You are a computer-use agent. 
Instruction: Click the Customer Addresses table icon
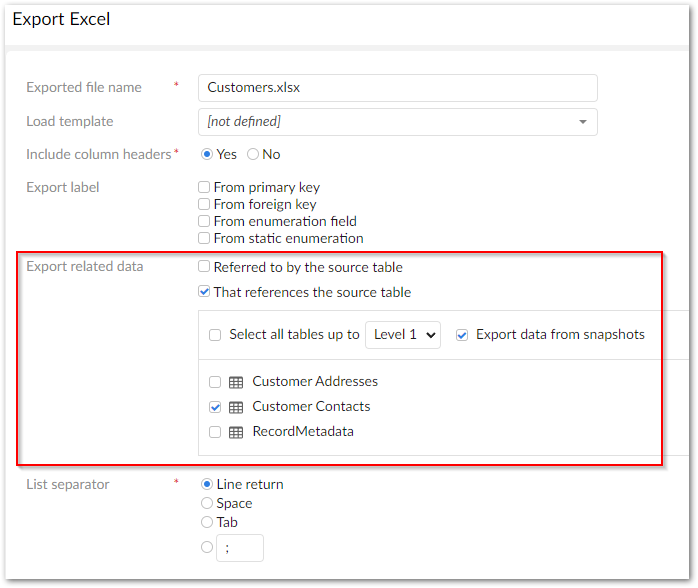click(236, 382)
